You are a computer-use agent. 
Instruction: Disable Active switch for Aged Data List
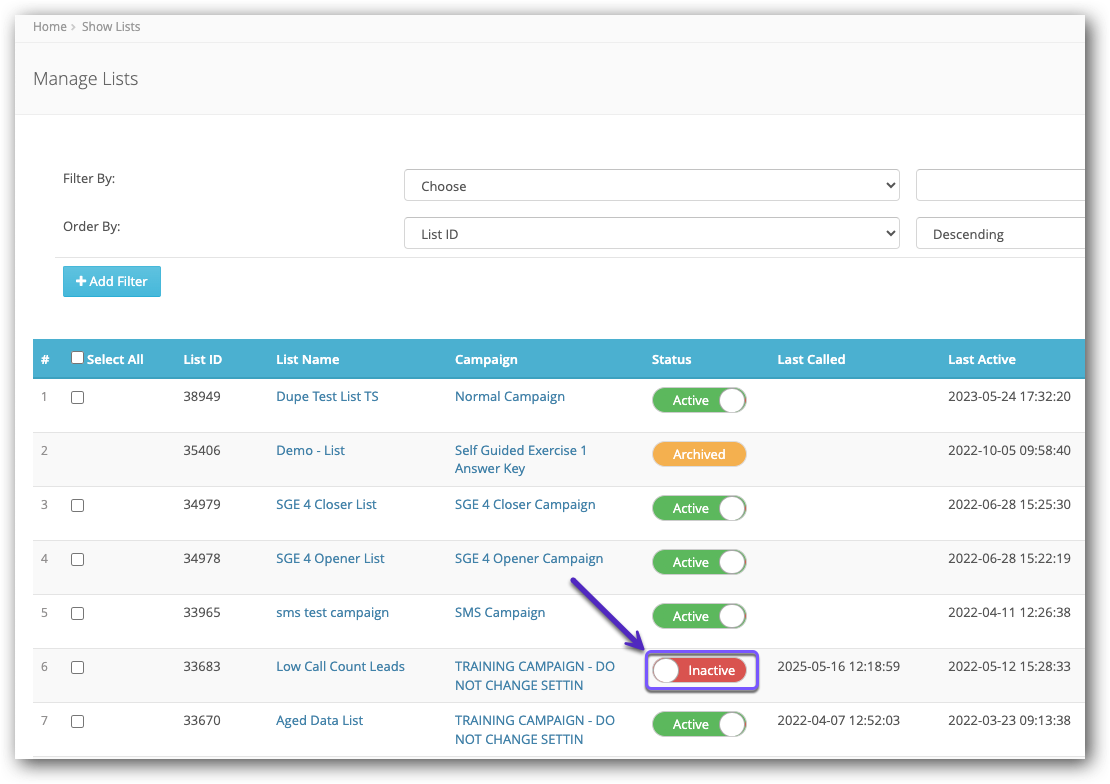(x=699, y=724)
